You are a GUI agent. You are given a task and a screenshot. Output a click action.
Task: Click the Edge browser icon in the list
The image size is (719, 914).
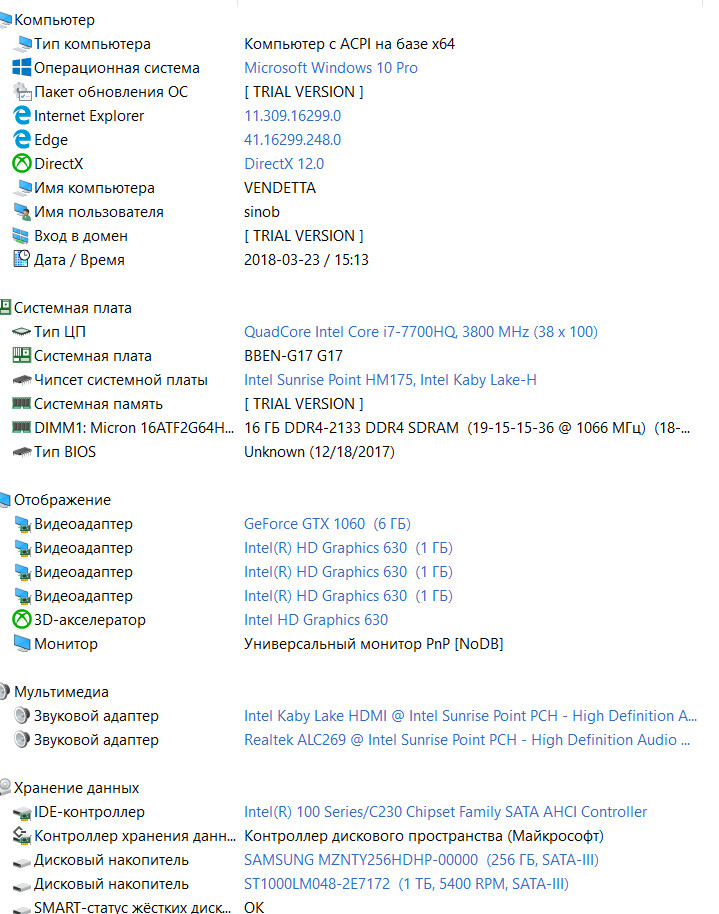click(x=22, y=139)
